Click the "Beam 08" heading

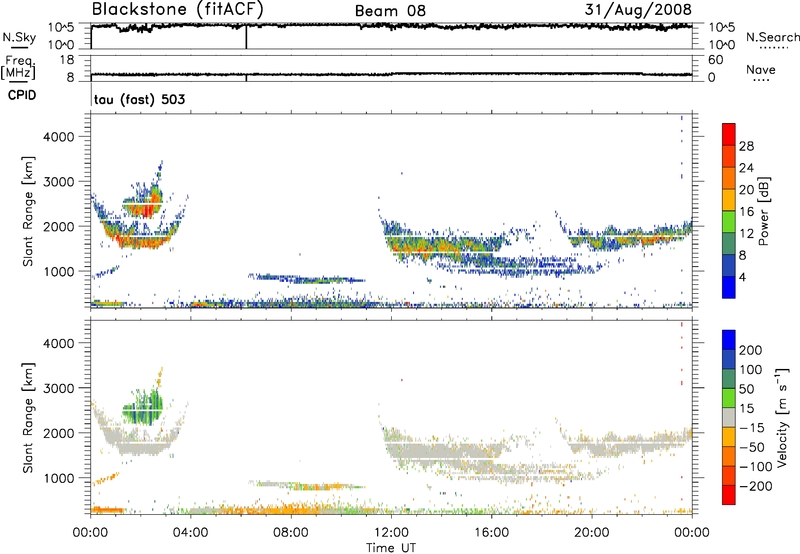click(x=390, y=11)
